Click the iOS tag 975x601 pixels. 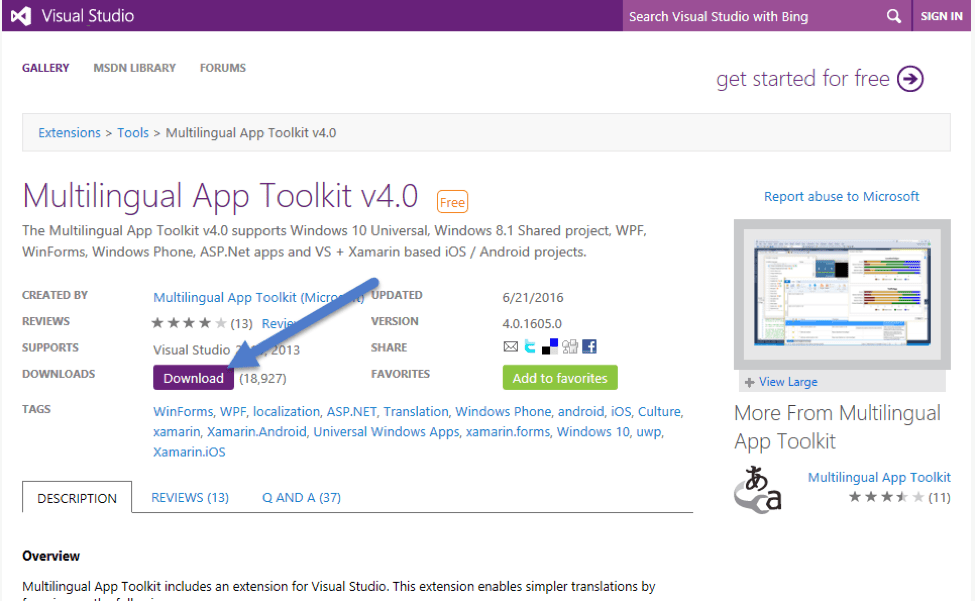pyautogui.click(x=621, y=411)
